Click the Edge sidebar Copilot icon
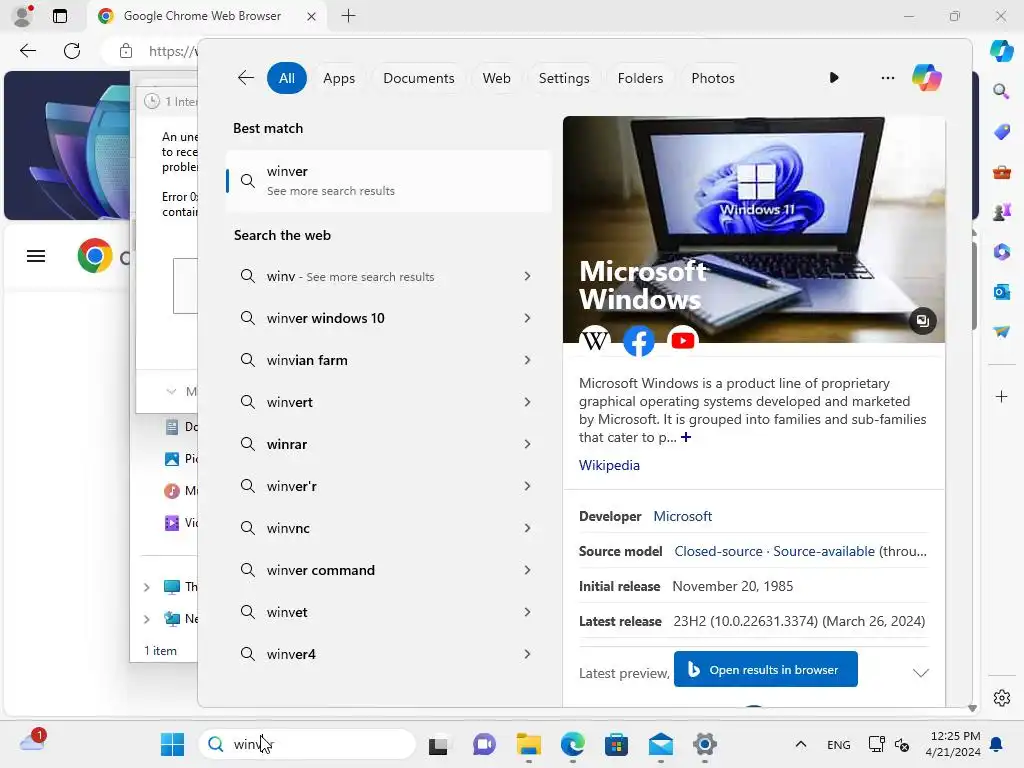1024x768 pixels. (1001, 51)
